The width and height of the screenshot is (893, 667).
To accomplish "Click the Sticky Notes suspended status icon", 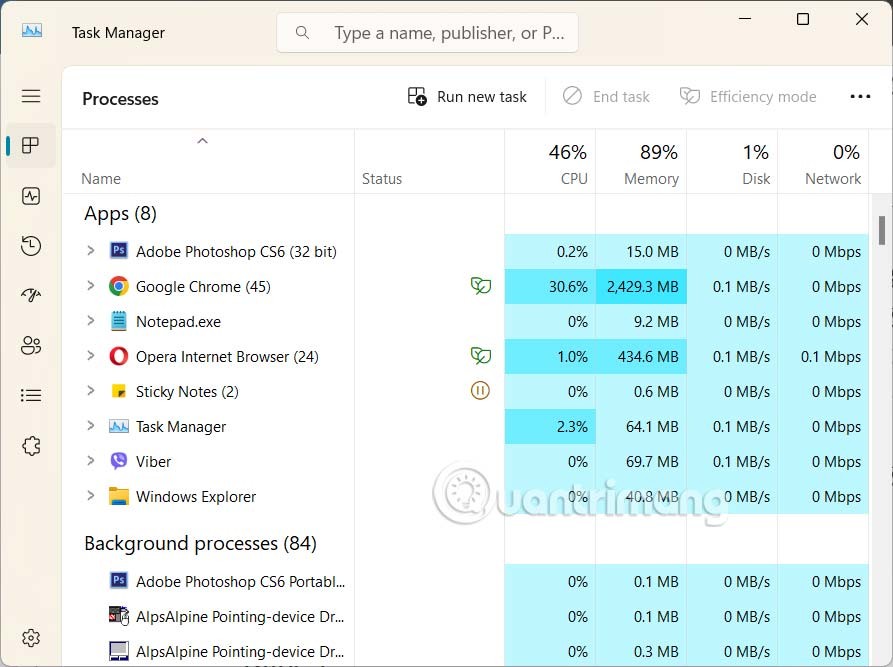I will click(x=480, y=391).
